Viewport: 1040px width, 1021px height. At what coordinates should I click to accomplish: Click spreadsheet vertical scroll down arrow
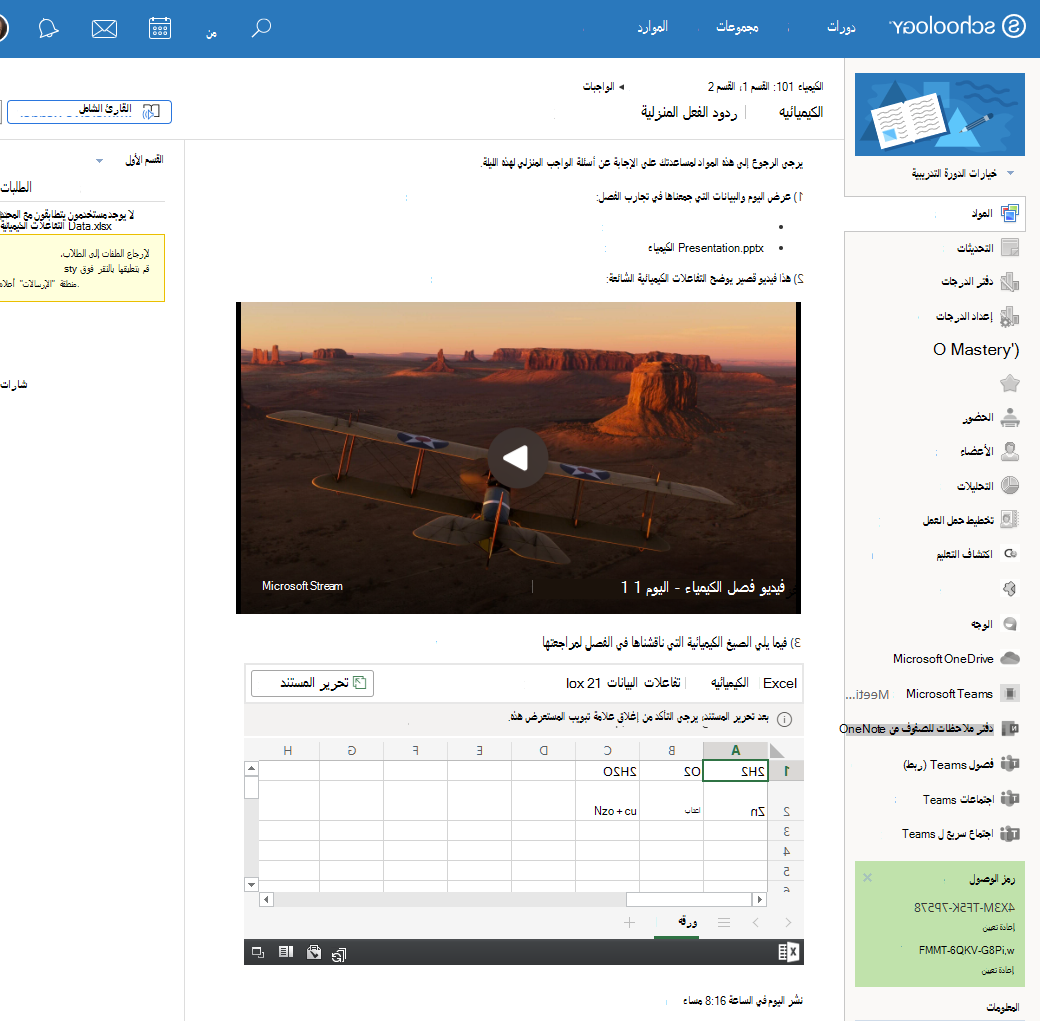(251, 884)
